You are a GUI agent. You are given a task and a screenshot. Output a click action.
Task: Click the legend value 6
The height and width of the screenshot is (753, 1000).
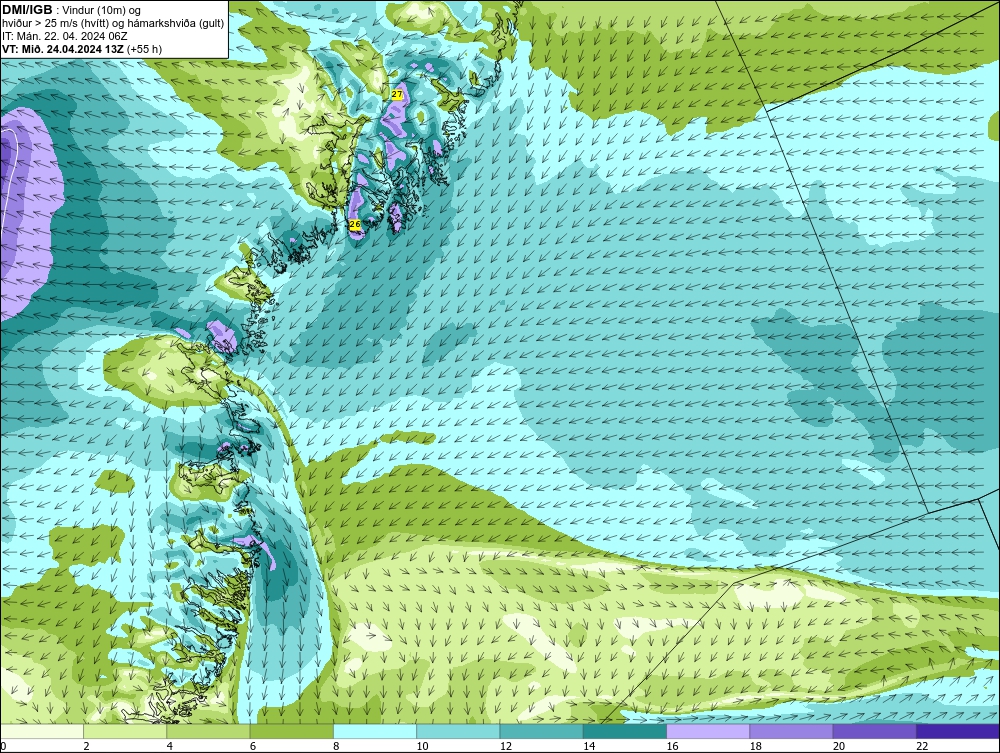click(253, 746)
